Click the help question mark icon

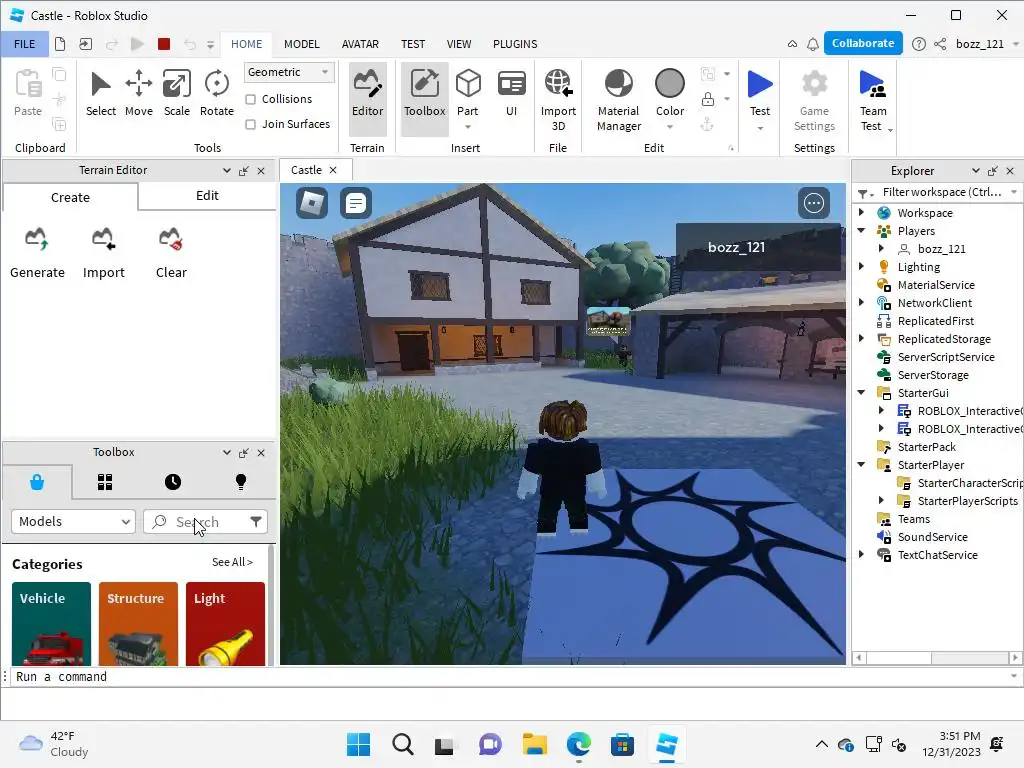click(x=918, y=44)
